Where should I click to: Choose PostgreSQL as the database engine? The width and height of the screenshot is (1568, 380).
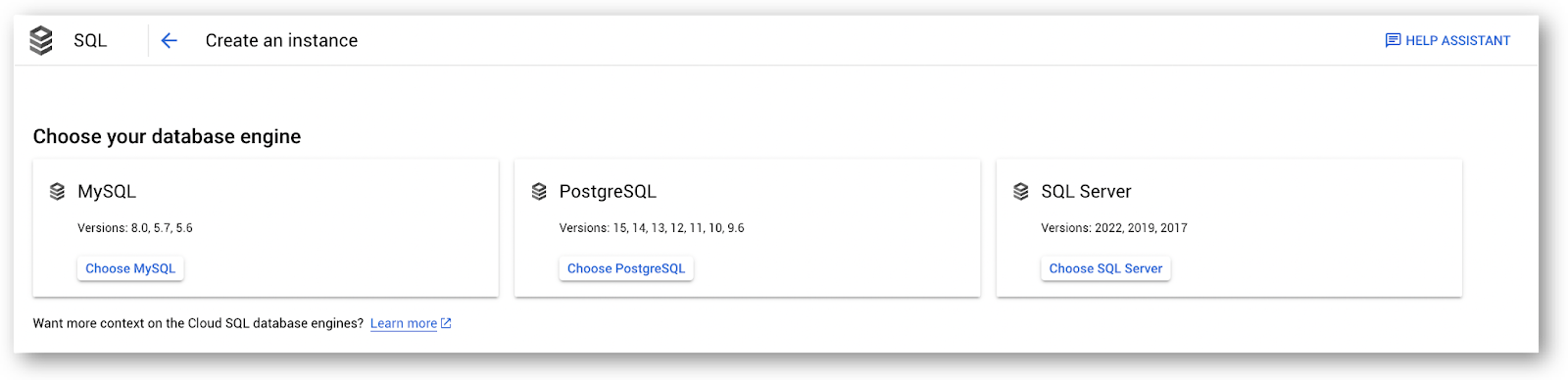tap(626, 268)
